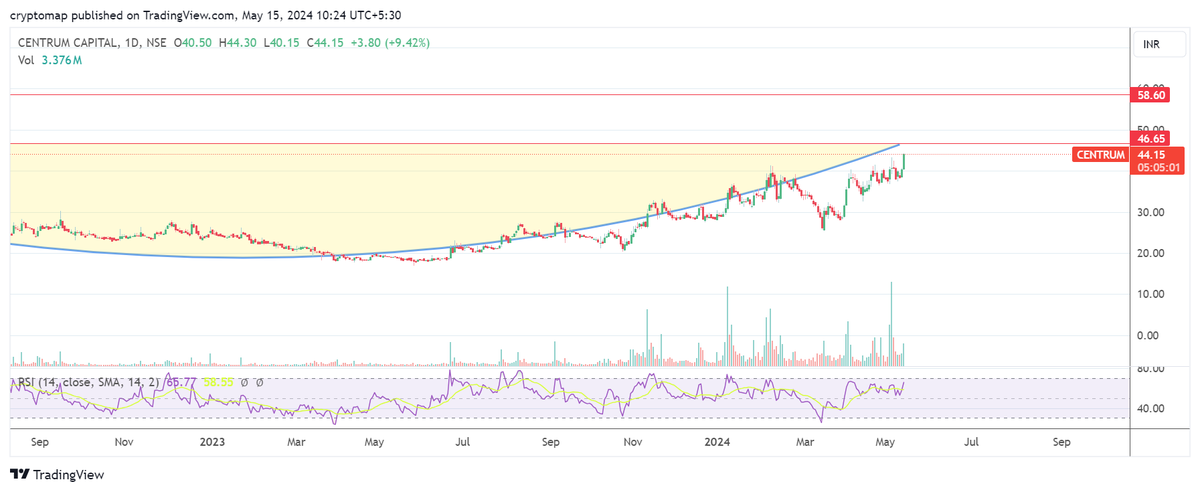Click the 20.00 price scale label
This screenshot has height=492, width=1200.
coord(1151,253)
